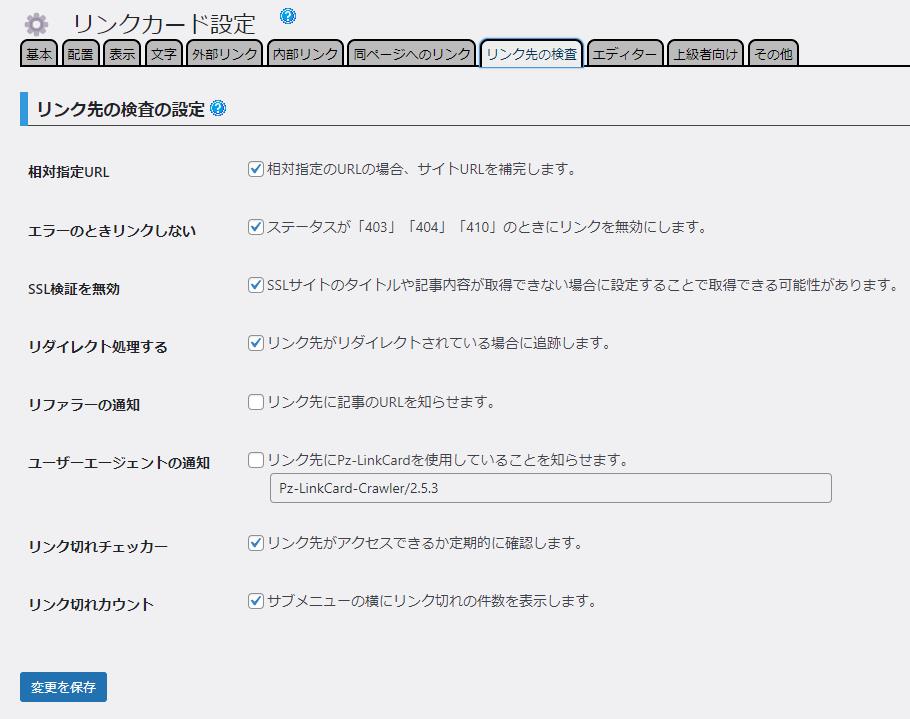Click the Pz-LinkCard-Crawler user agent text field
This screenshot has height=719, width=910.
pyautogui.click(x=550, y=488)
